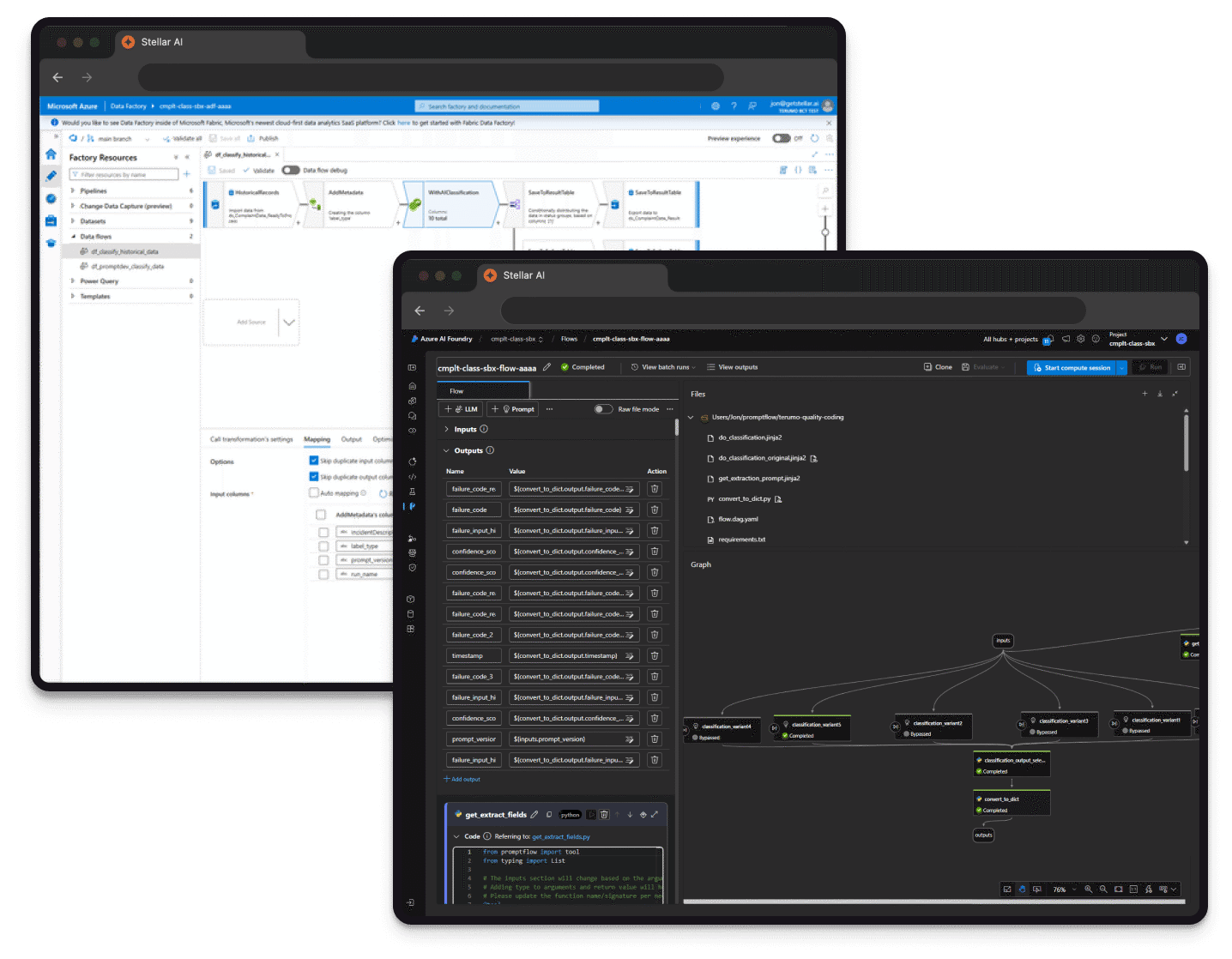Delete the timestamp output row

(655, 656)
